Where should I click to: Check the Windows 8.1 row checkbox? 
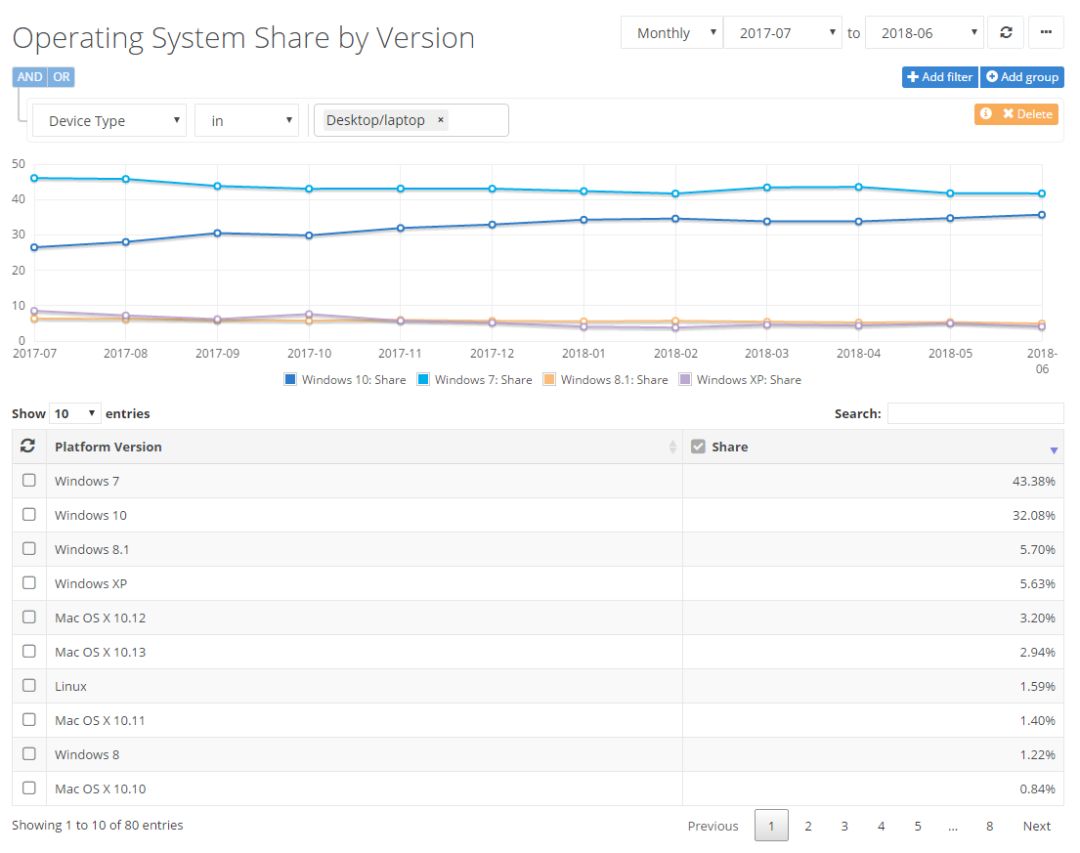(29, 548)
